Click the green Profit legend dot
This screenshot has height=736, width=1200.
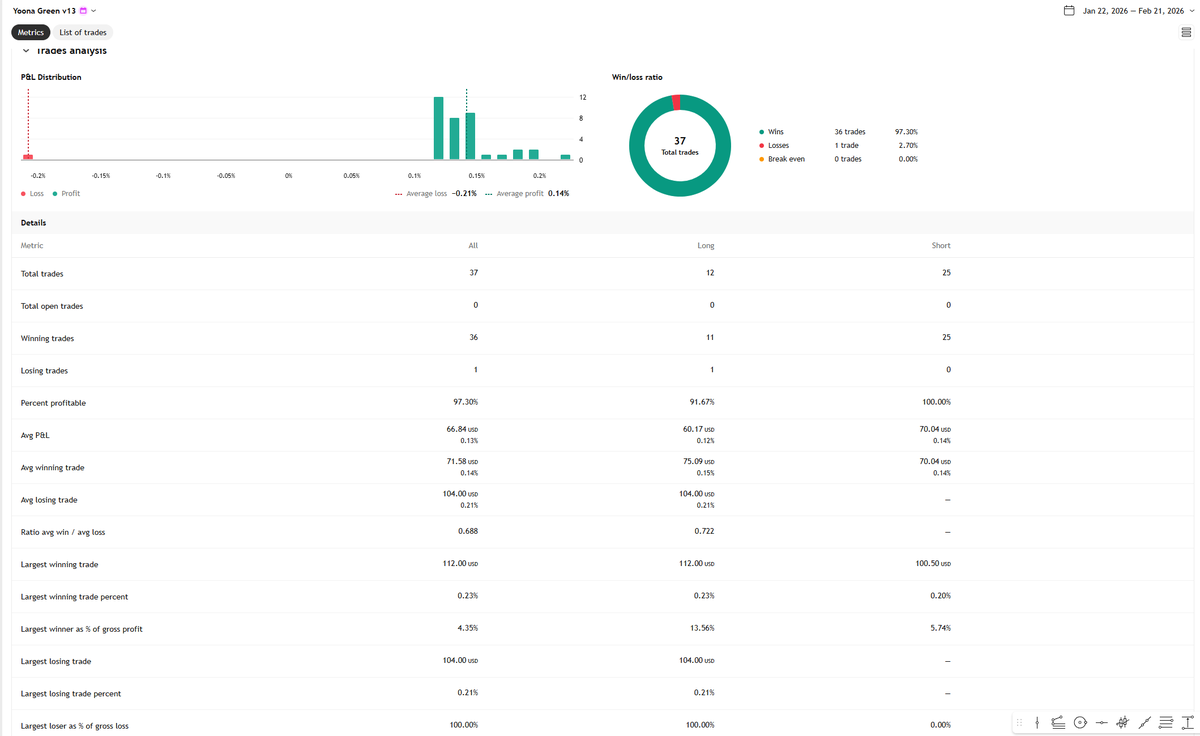54,193
